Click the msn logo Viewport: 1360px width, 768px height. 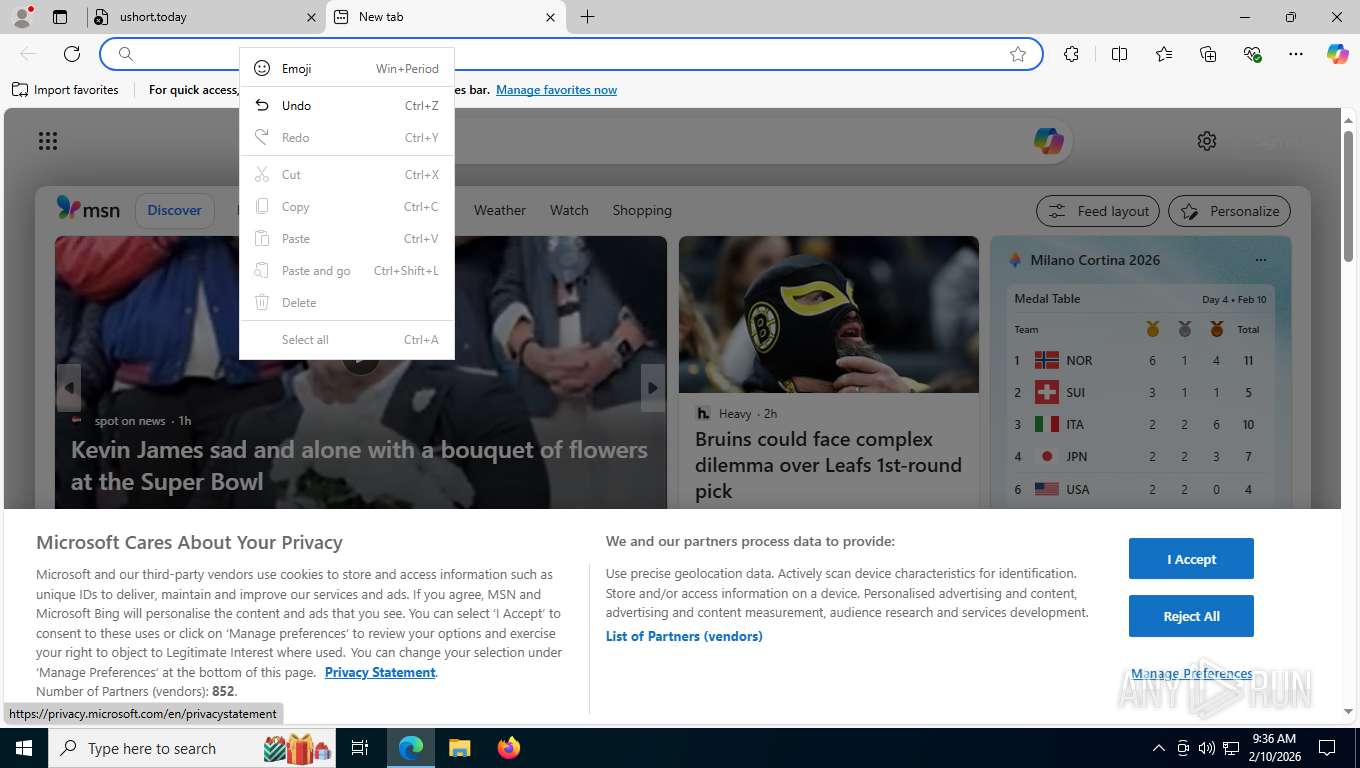point(88,209)
